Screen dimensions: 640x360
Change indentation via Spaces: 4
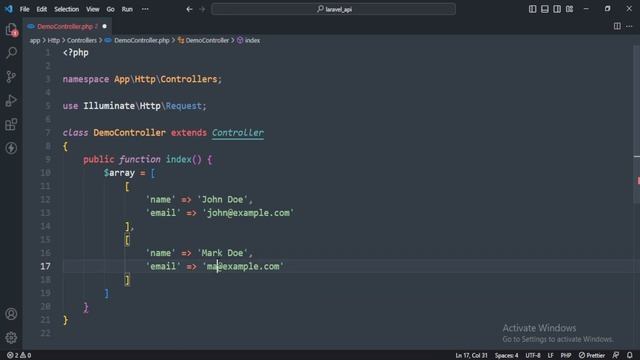coord(507,356)
